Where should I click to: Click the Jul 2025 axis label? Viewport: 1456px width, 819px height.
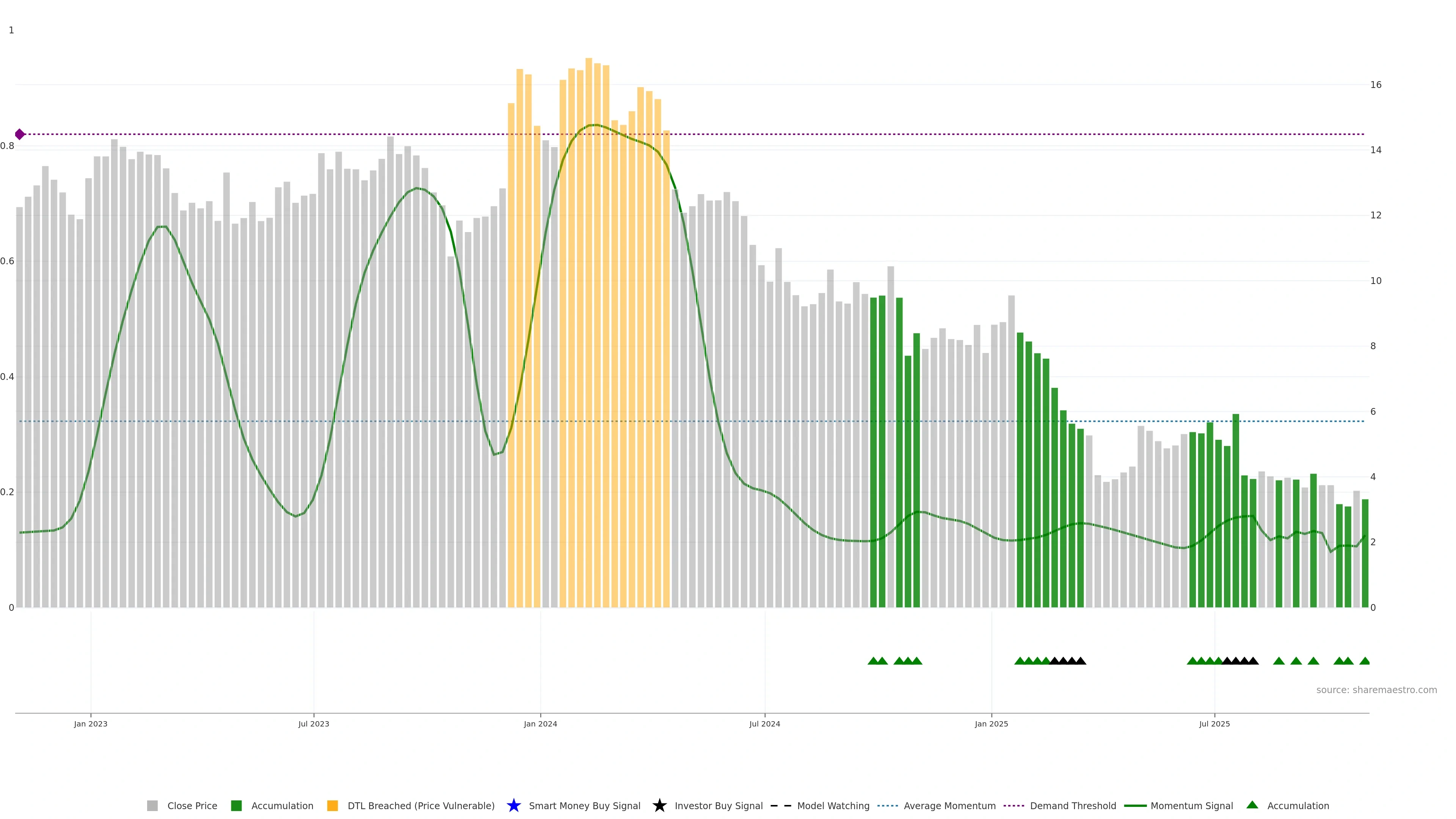click(x=1214, y=723)
